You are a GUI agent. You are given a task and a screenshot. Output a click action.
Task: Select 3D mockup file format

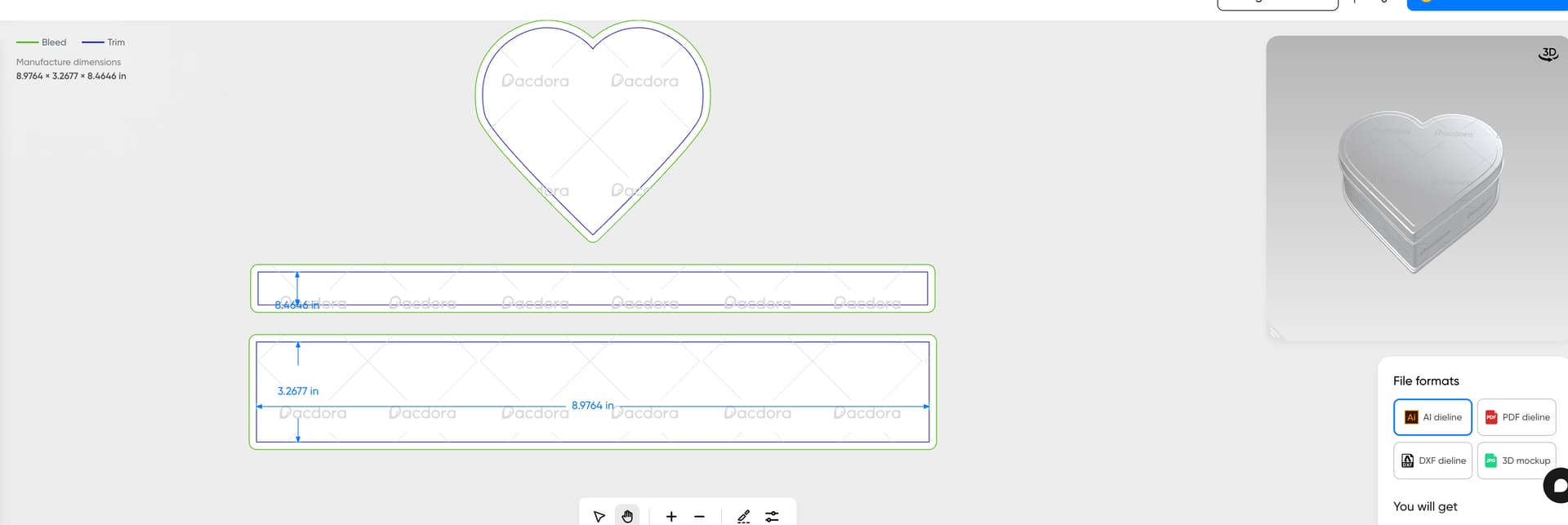1517,460
